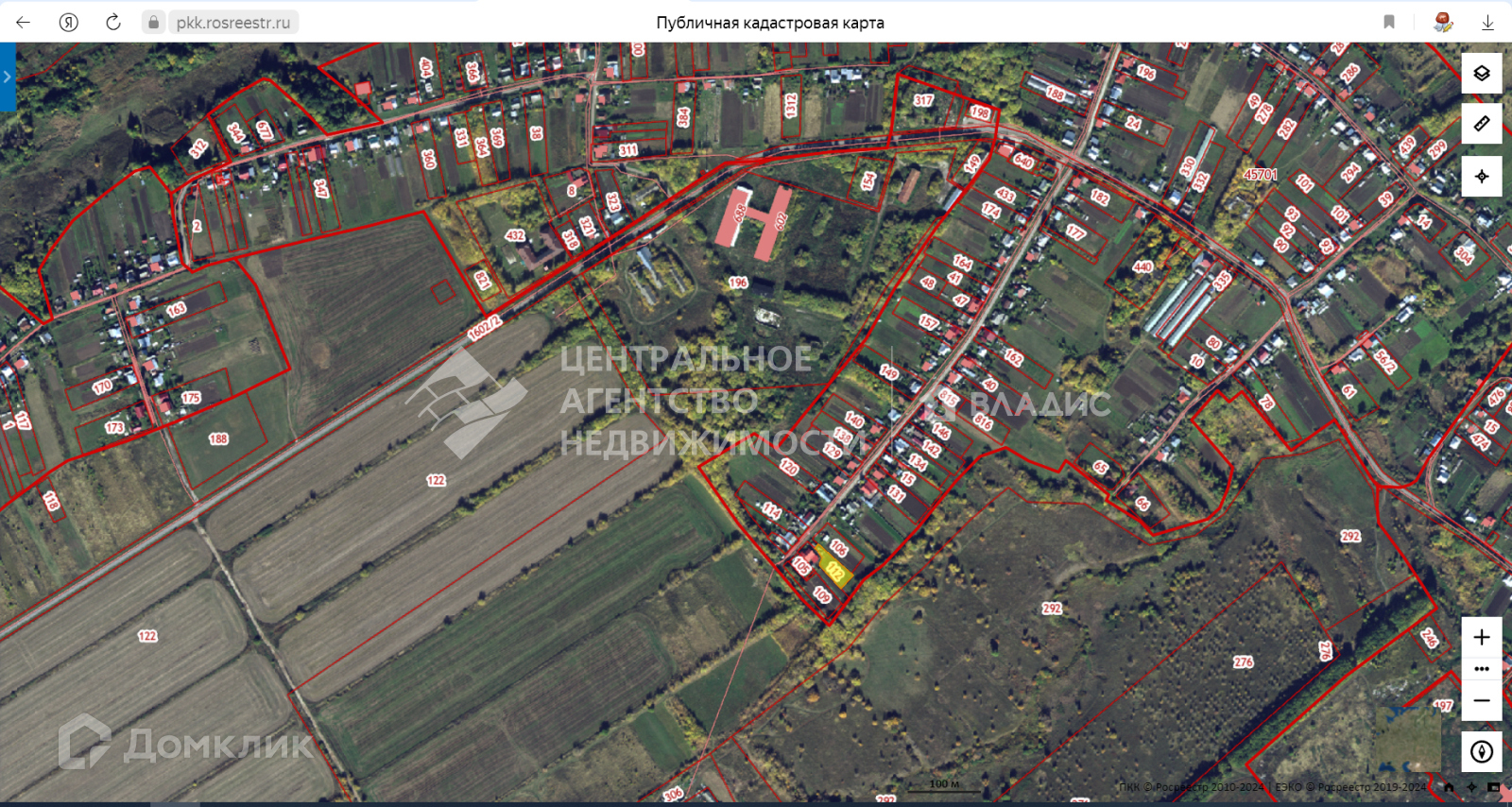
Task: Select parcel 311 on the map
Action: [628, 150]
